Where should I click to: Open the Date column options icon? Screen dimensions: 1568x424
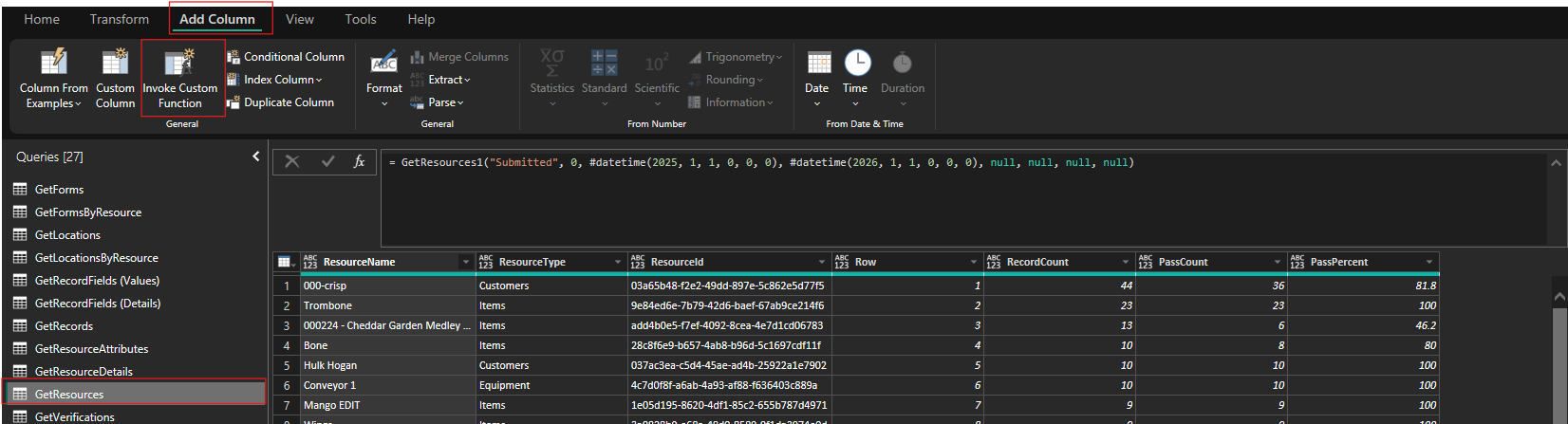coord(817,63)
